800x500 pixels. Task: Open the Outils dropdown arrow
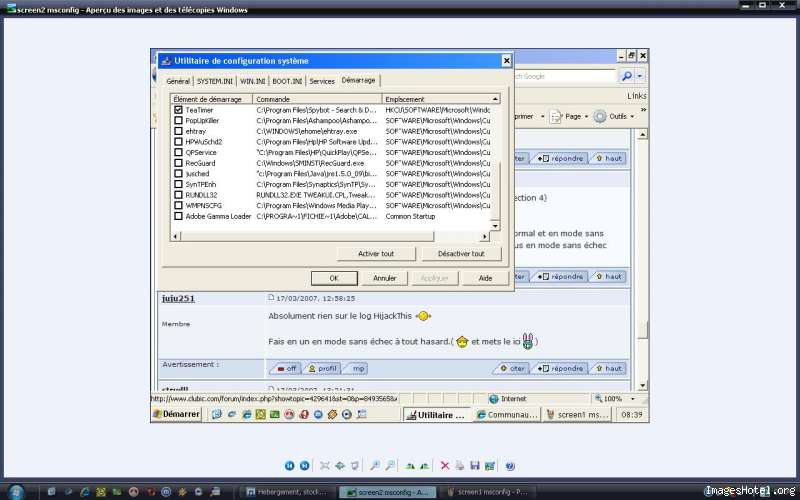tap(632, 117)
